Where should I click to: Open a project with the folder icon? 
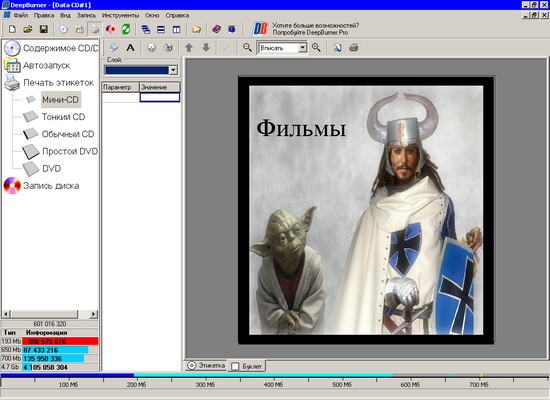tap(28, 29)
